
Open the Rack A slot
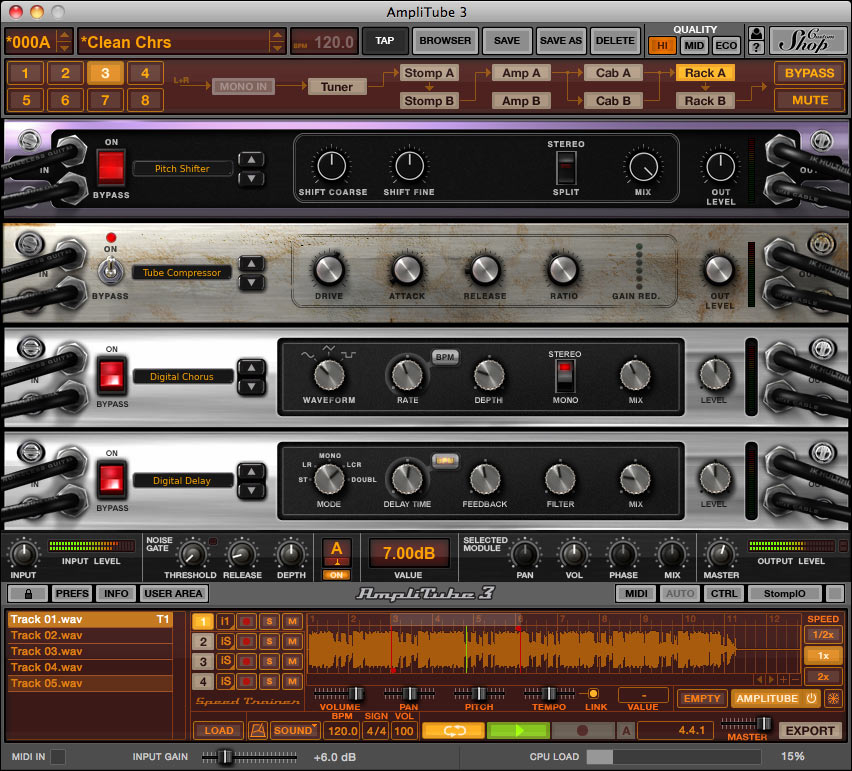705,72
